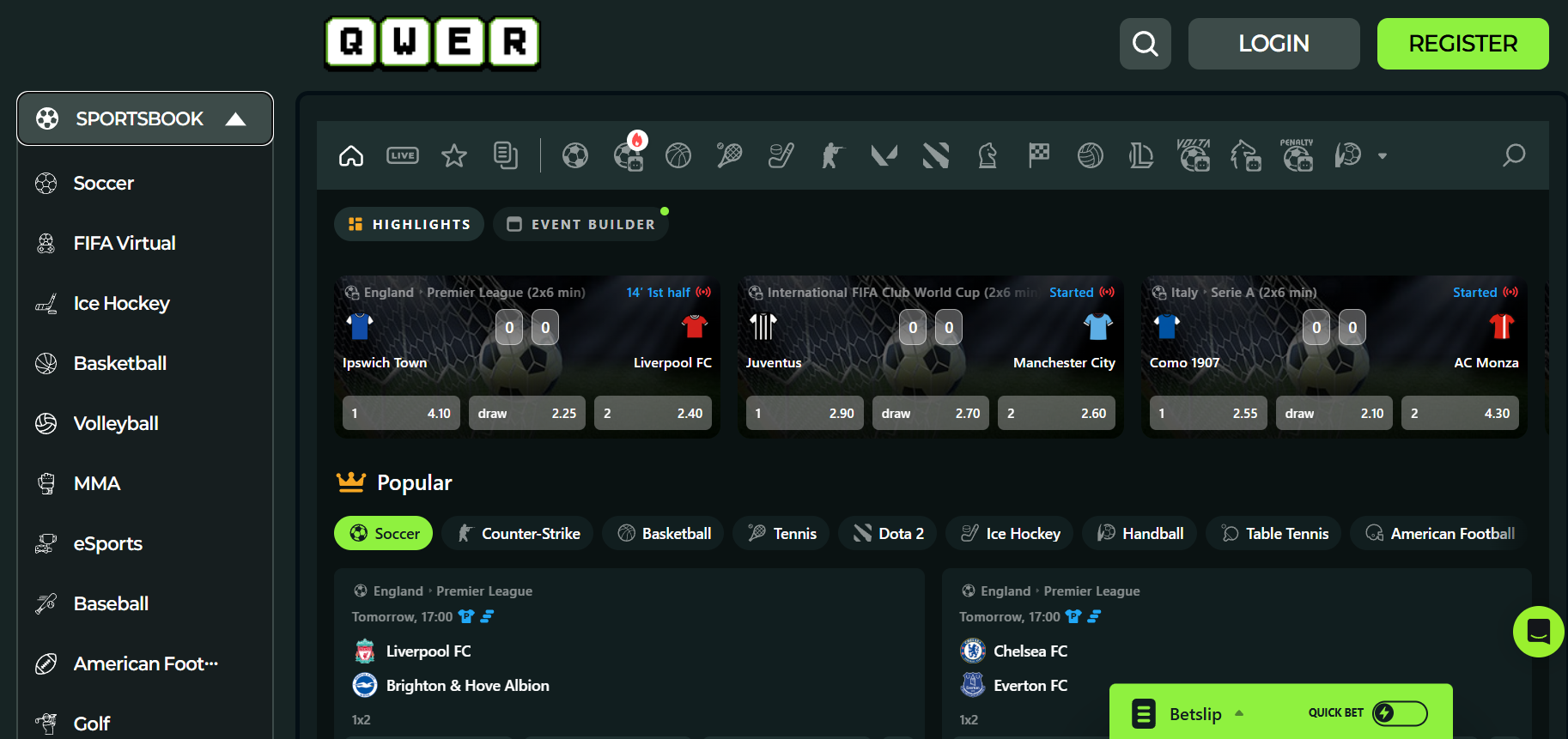Open the Live events icon in toolbar
The width and height of the screenshot is (1568, 739).
[402, 155]
